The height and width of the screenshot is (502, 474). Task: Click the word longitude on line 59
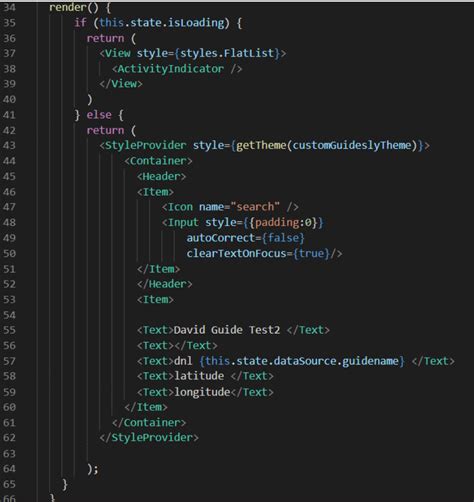pyautogui.click(x=202, y=392)
